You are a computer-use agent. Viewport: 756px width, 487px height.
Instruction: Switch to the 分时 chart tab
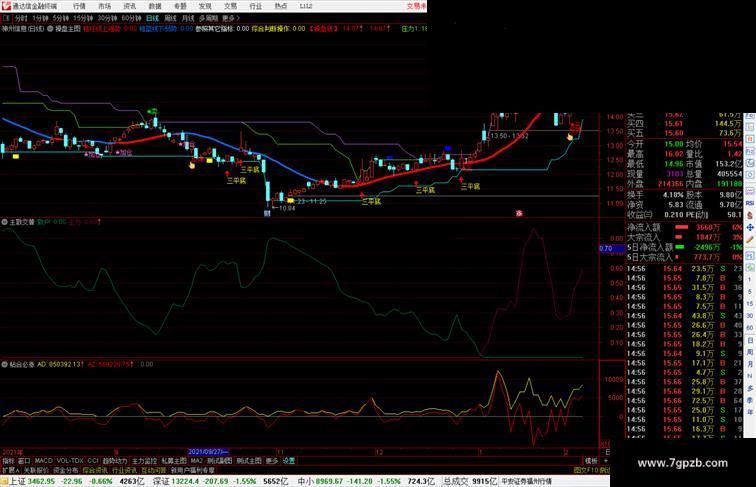tap(21, 18)
